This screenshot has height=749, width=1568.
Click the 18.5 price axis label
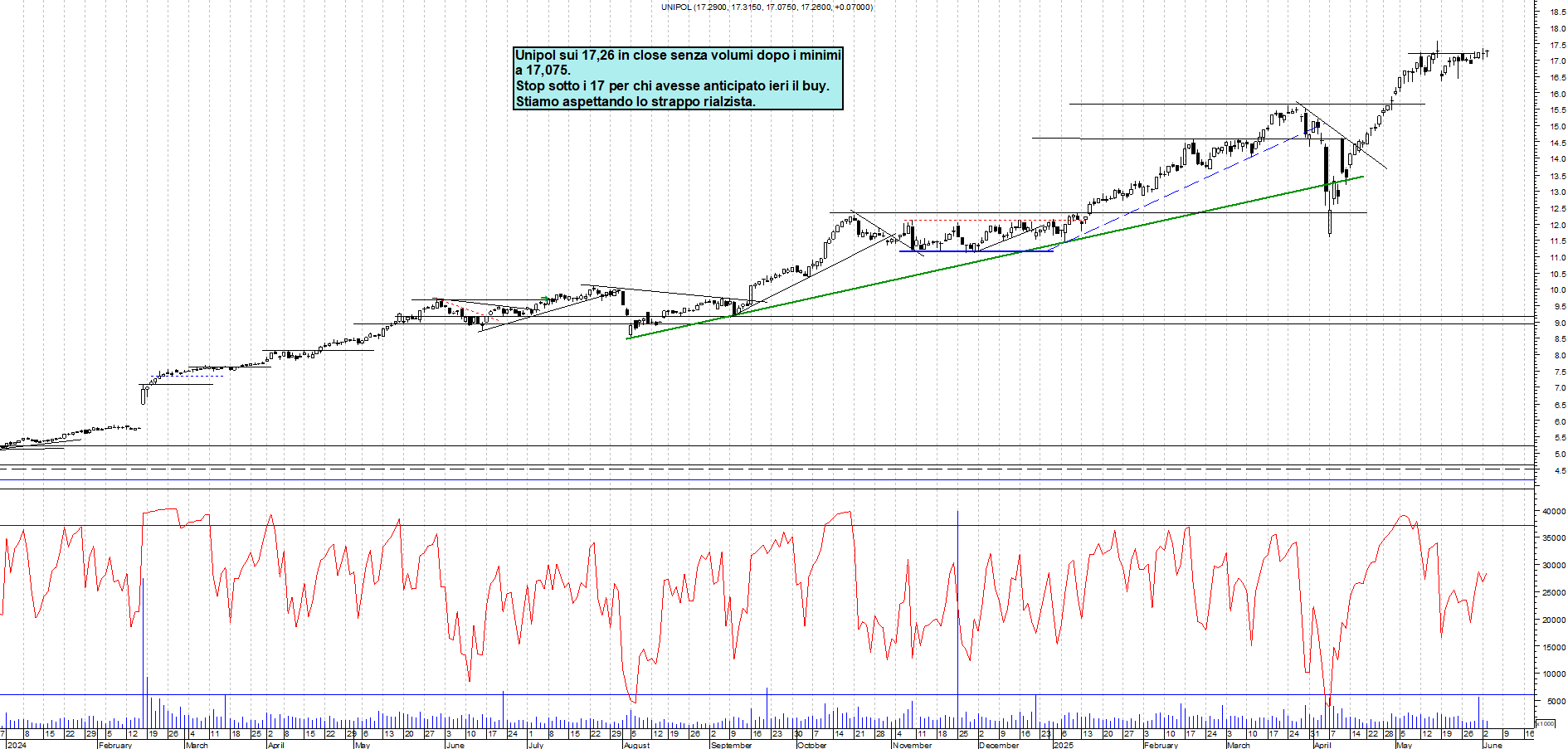pyautogui.click(x=1558, y=12)
